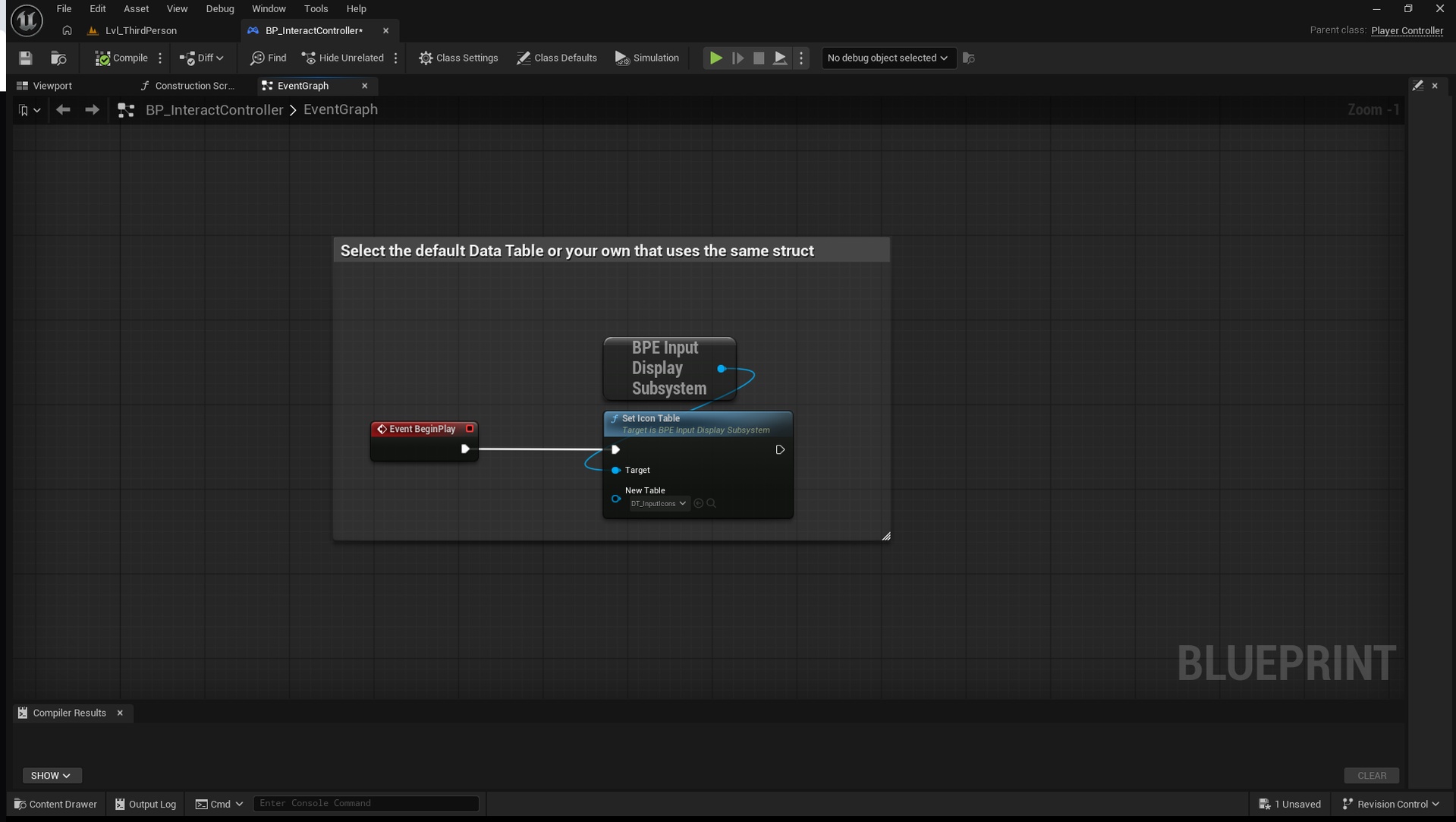This screenshot has width=1456, height=822.
Task: Open Find in blueprint
Action: click(269, 58)
